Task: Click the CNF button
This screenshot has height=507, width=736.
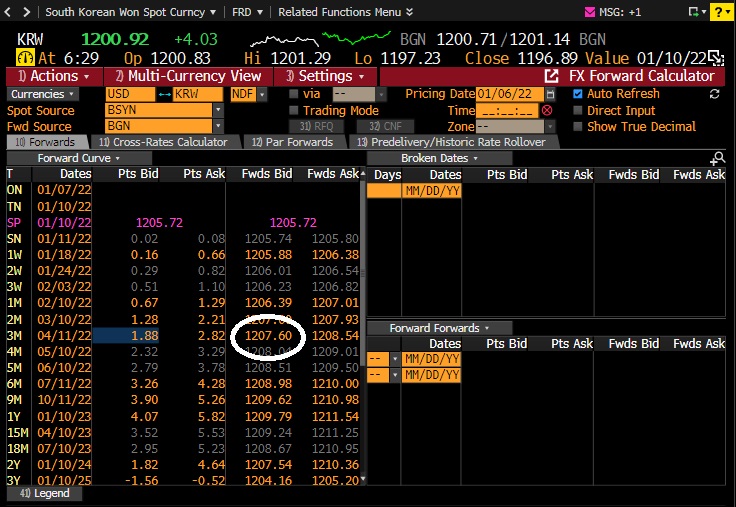Action: [x=385, y=126]
